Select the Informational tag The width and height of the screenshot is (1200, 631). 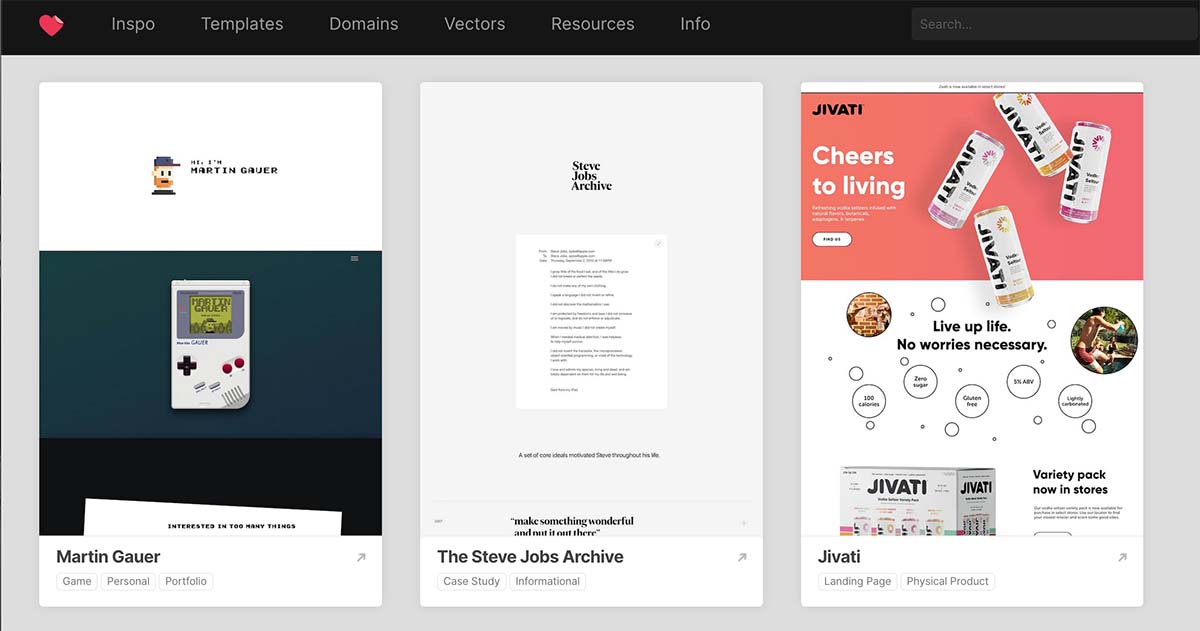coord(548,581)
